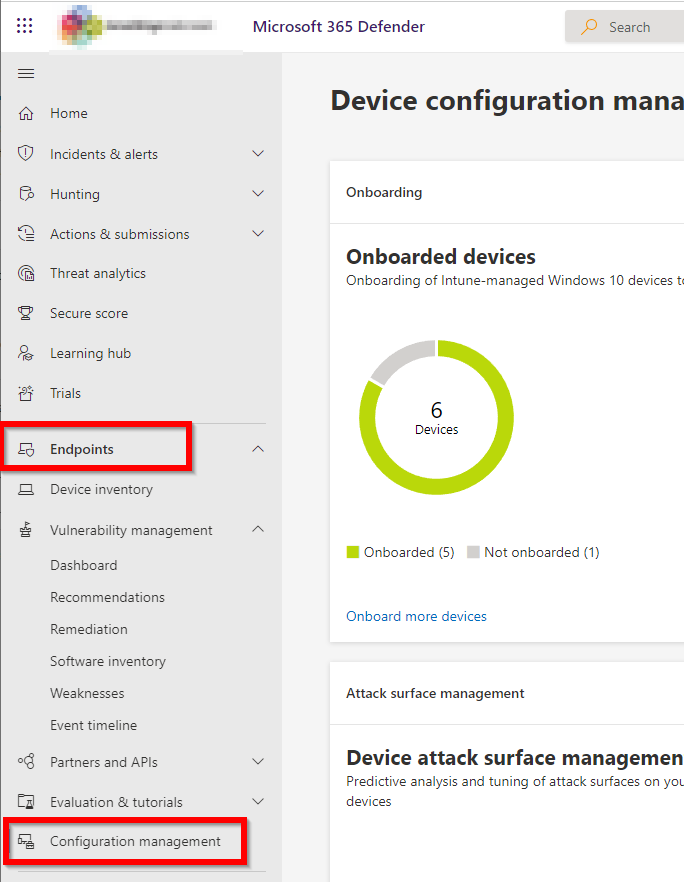684x882 pixels.
Task: Click the Incidents & alerts shield icon
Action: (x=26, y=154)
